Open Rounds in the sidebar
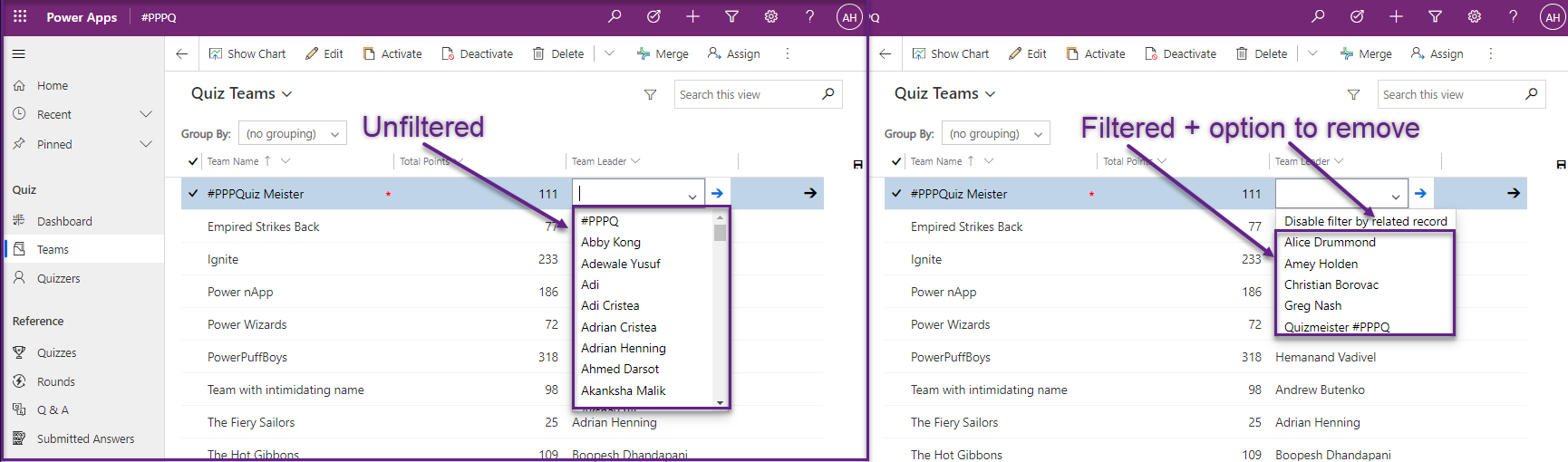Image resolution: width=1568 pixels, height=462 pixels. coord(56,381)
